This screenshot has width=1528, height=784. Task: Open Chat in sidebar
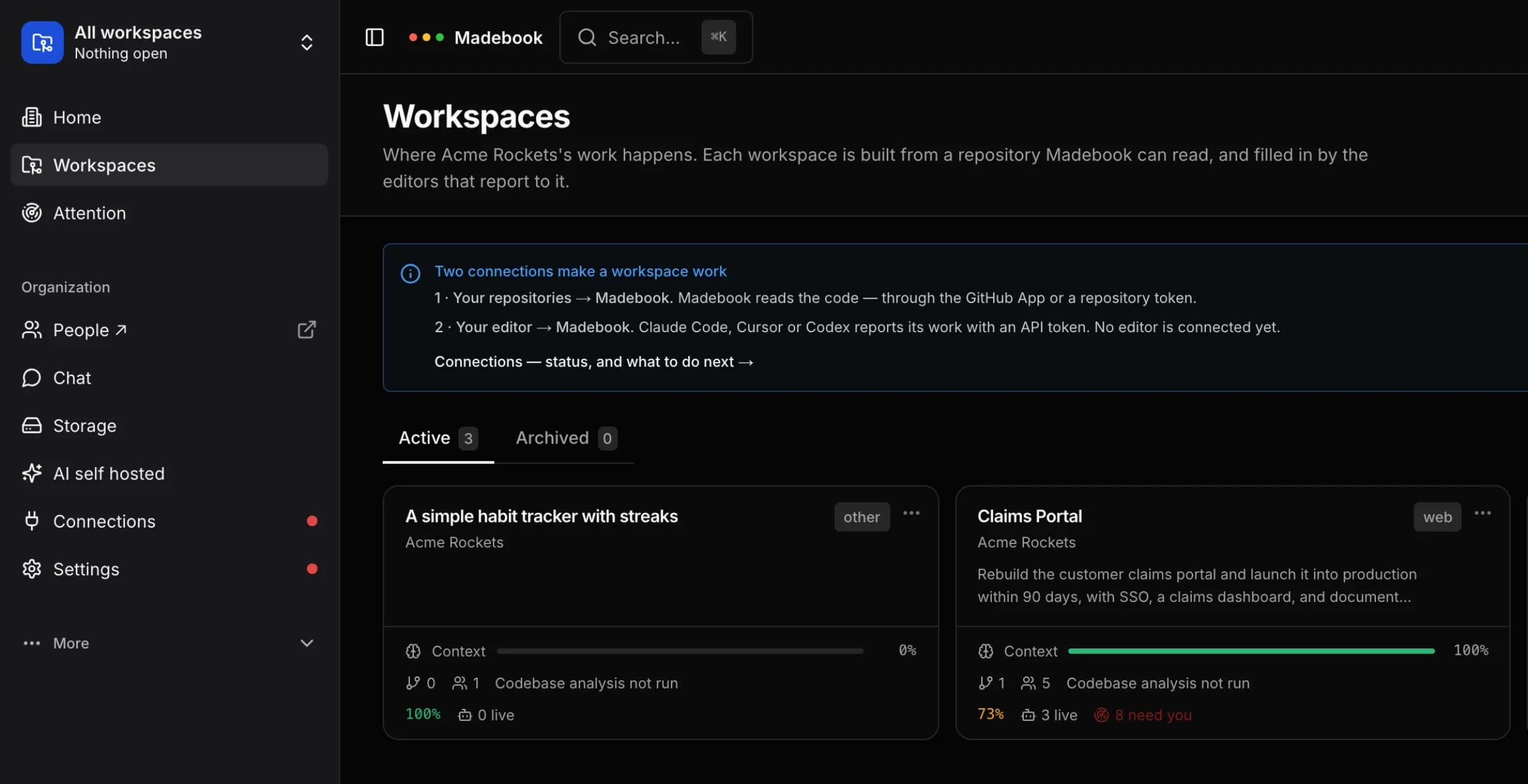click(x=169, y=377)
